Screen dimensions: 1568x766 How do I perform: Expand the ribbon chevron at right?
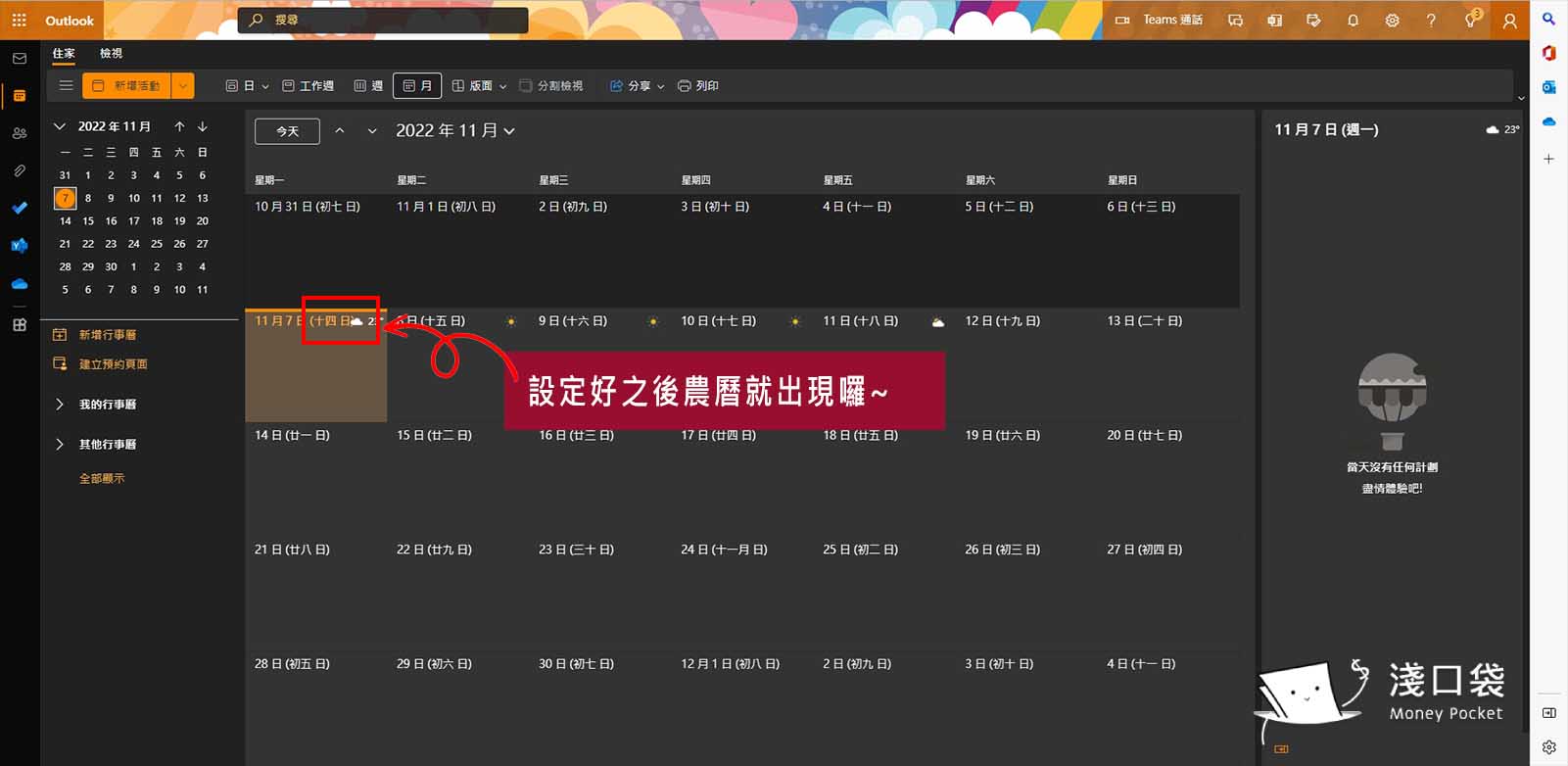1520,98
